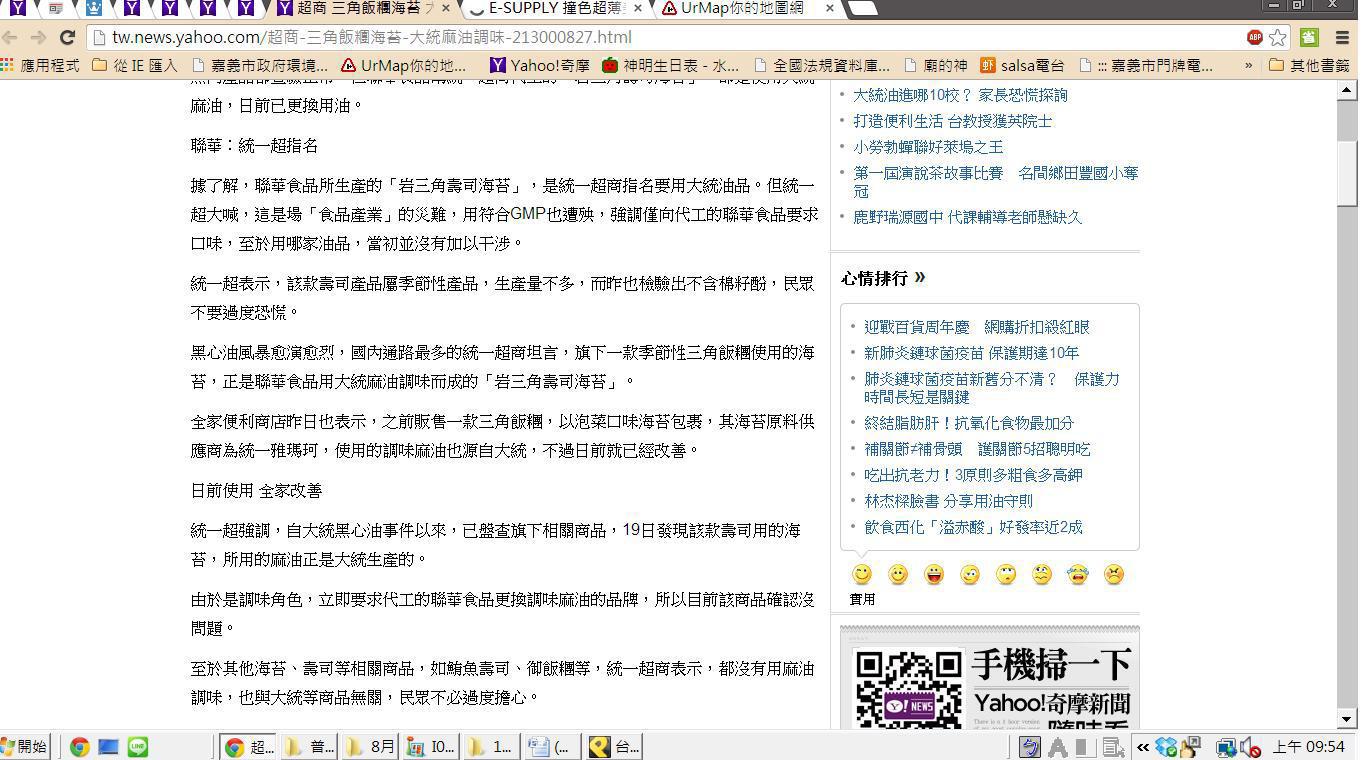
Task: Click the muted volume tray icon
Action: coord(1250,747)
